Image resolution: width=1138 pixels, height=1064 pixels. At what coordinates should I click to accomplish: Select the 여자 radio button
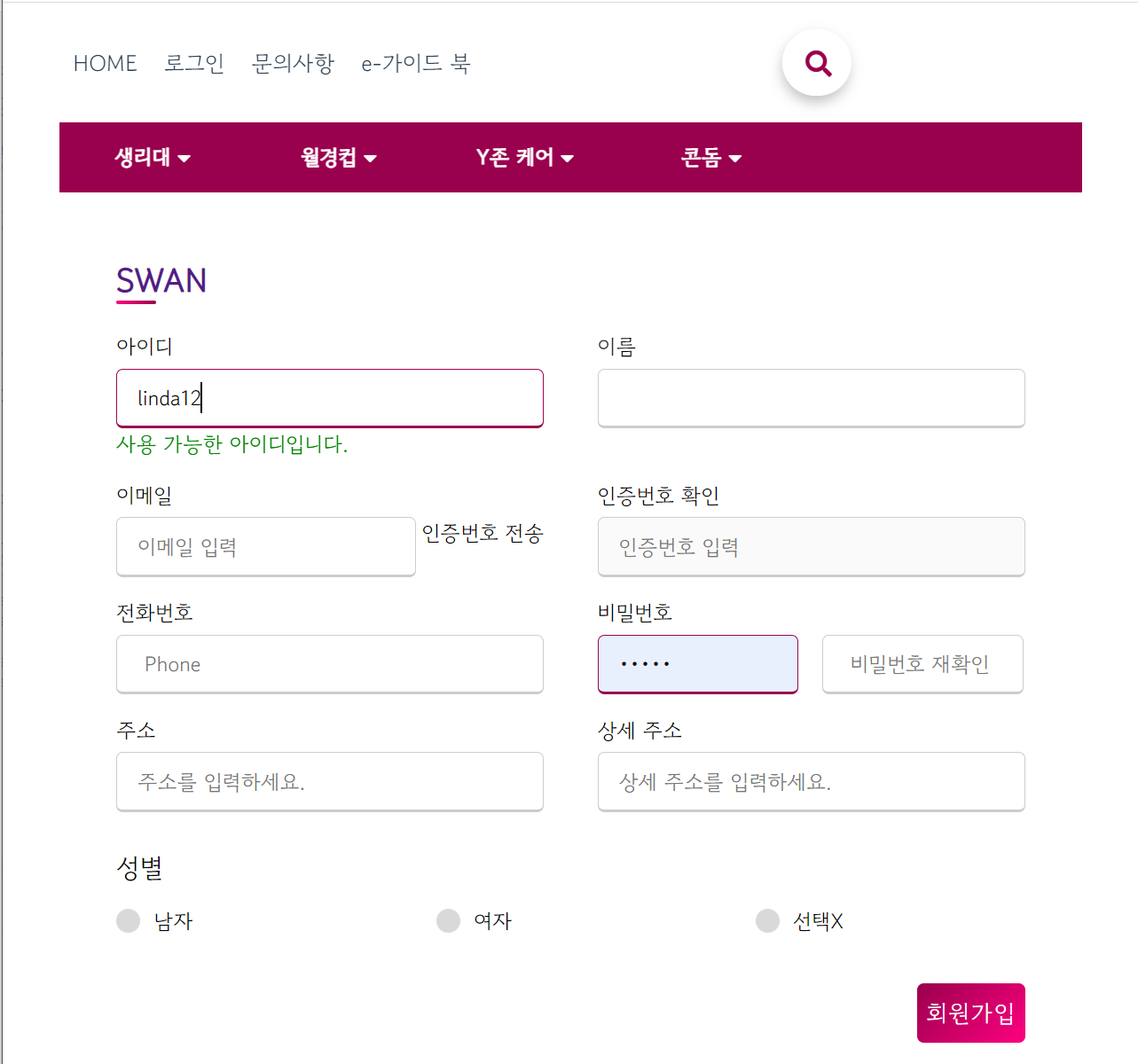[x=449, y=921]
